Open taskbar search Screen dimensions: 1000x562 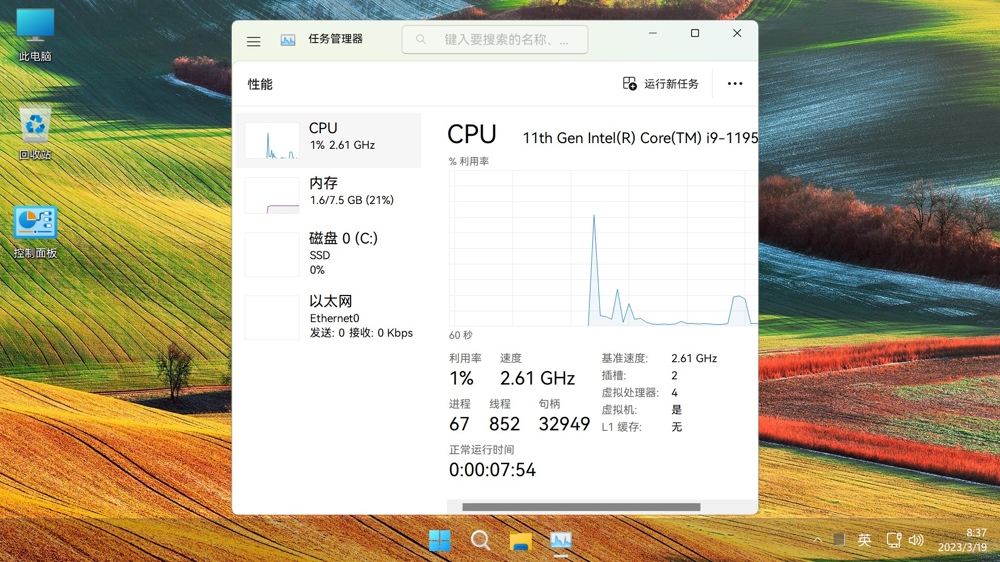(480, 541)
